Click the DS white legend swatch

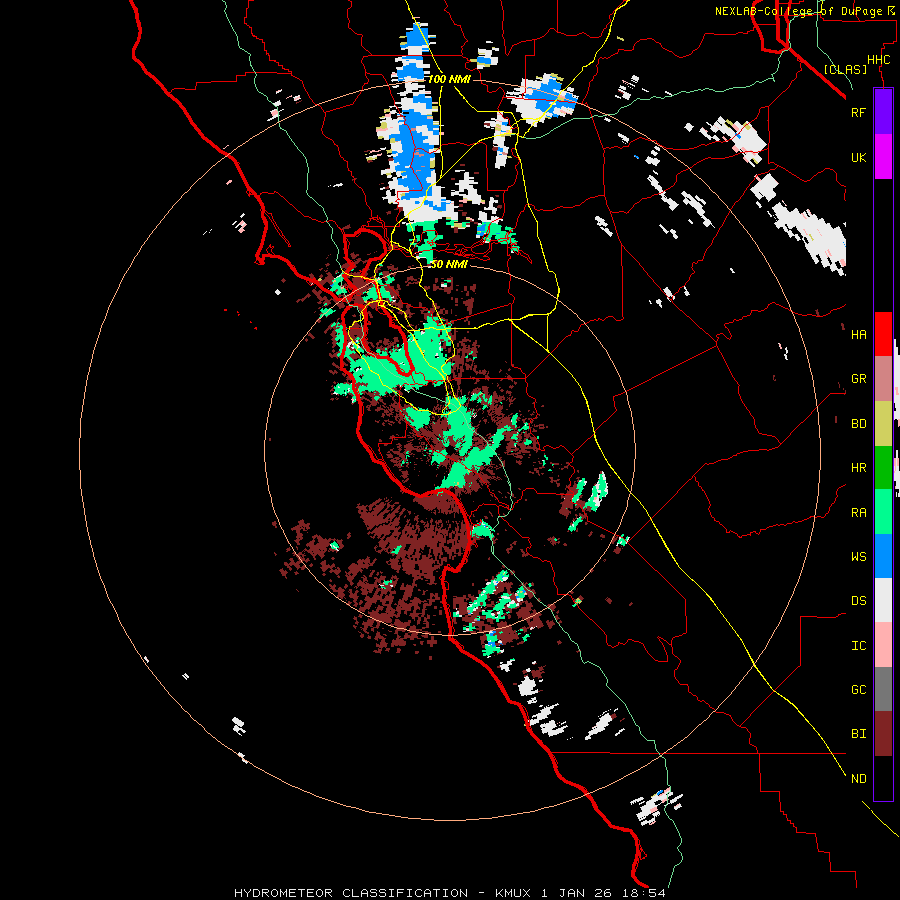(x=883, y=600)
